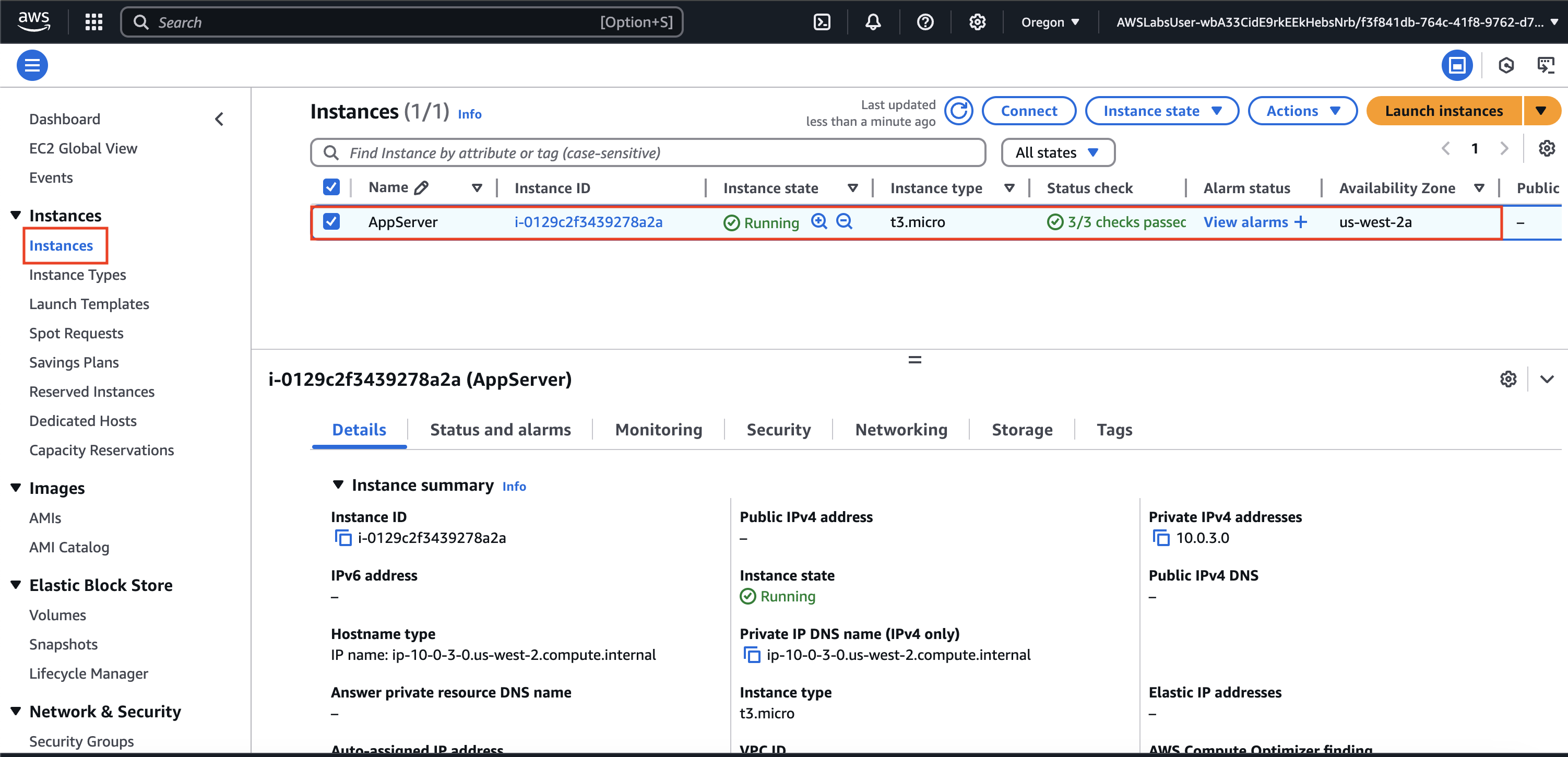
Task: Copy the private IPv4 address 10.0.3.0
Action: coord(1161,538)
